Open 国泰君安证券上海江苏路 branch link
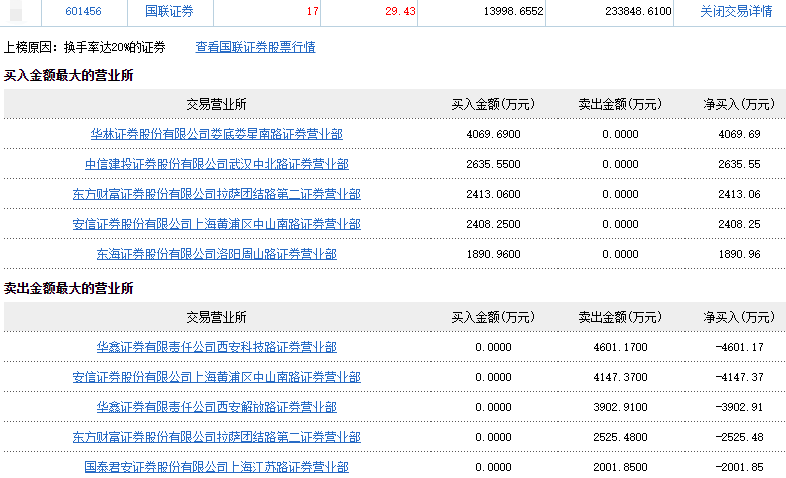This screenshot has width=786, height=478. pos(216,467)
